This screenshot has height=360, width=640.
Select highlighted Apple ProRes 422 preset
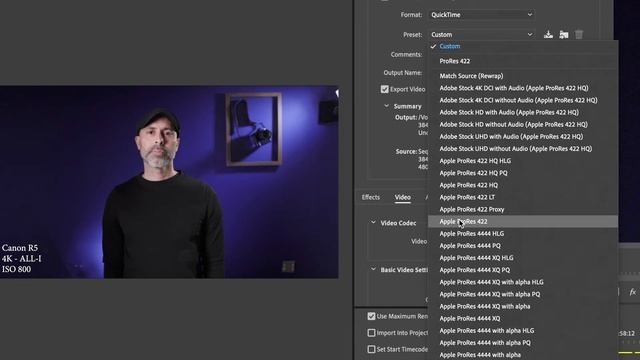523,222
